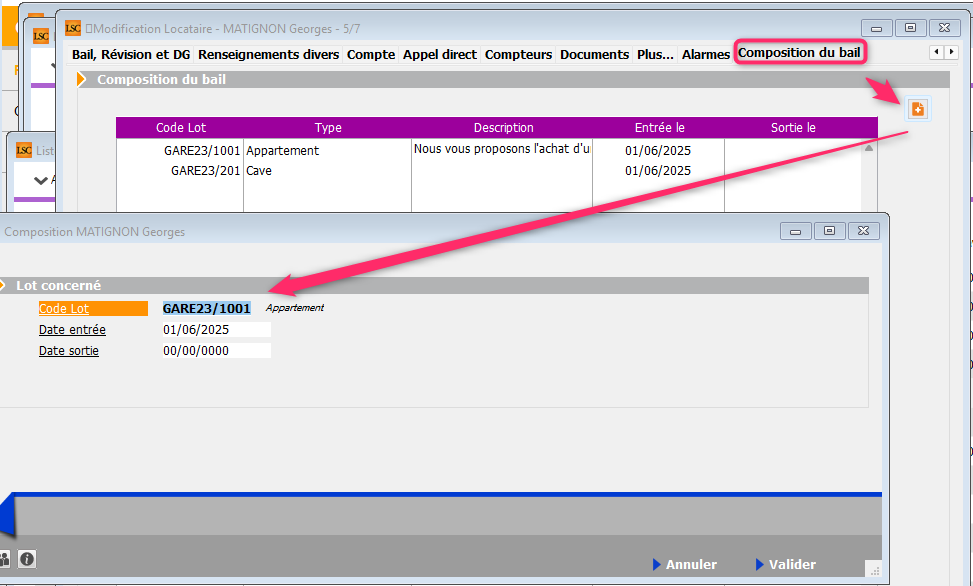Maximize the Modification Locataire window

tap(910, 28)
